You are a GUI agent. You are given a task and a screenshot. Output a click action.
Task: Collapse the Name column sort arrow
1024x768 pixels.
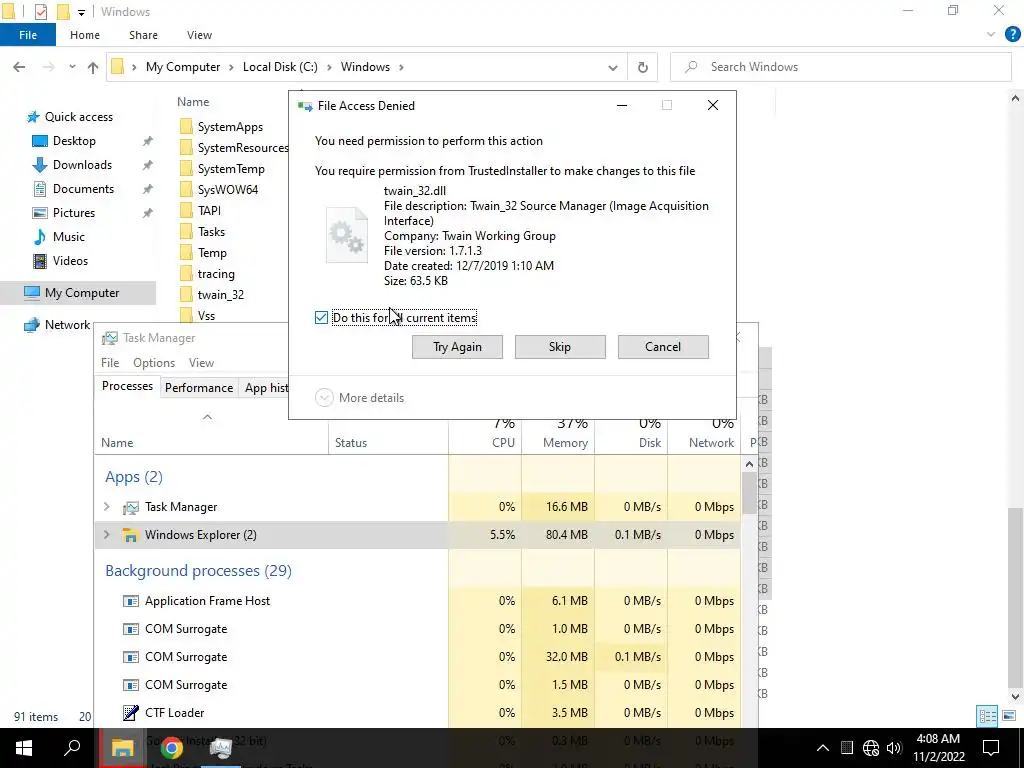(207, 417)
